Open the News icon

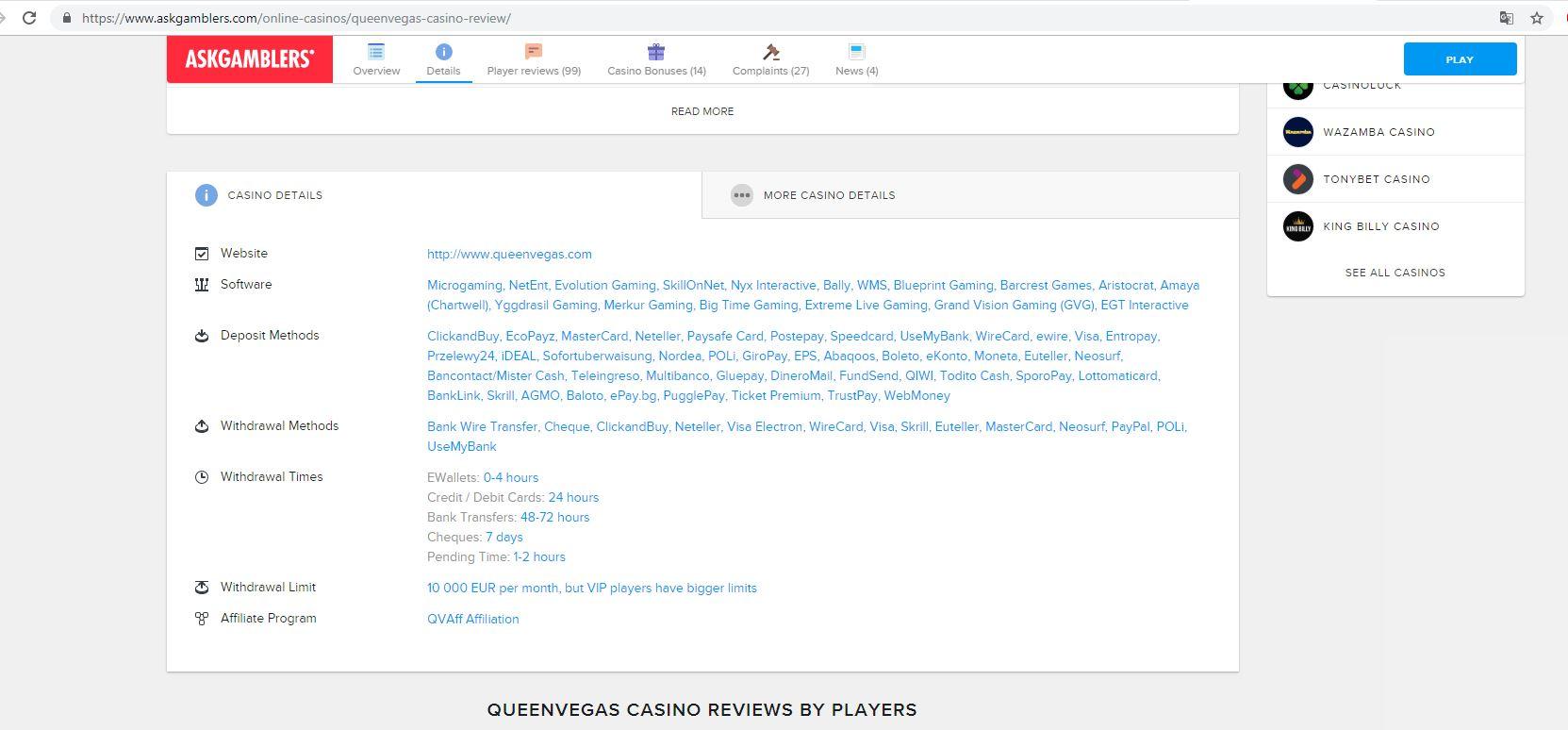[x=856, y=52]
